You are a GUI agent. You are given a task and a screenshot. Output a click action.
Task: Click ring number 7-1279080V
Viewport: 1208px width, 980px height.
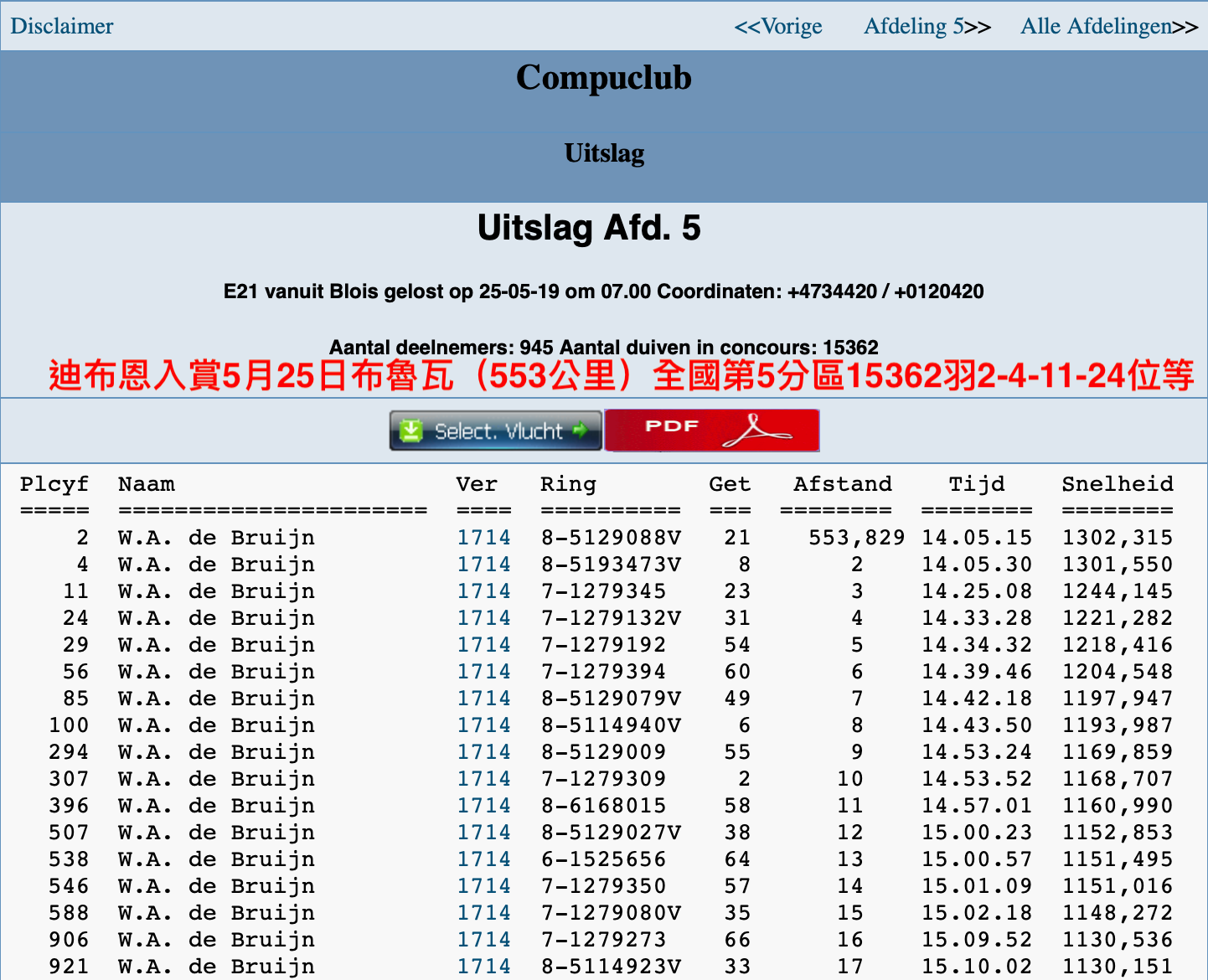(x=612, y=913)
